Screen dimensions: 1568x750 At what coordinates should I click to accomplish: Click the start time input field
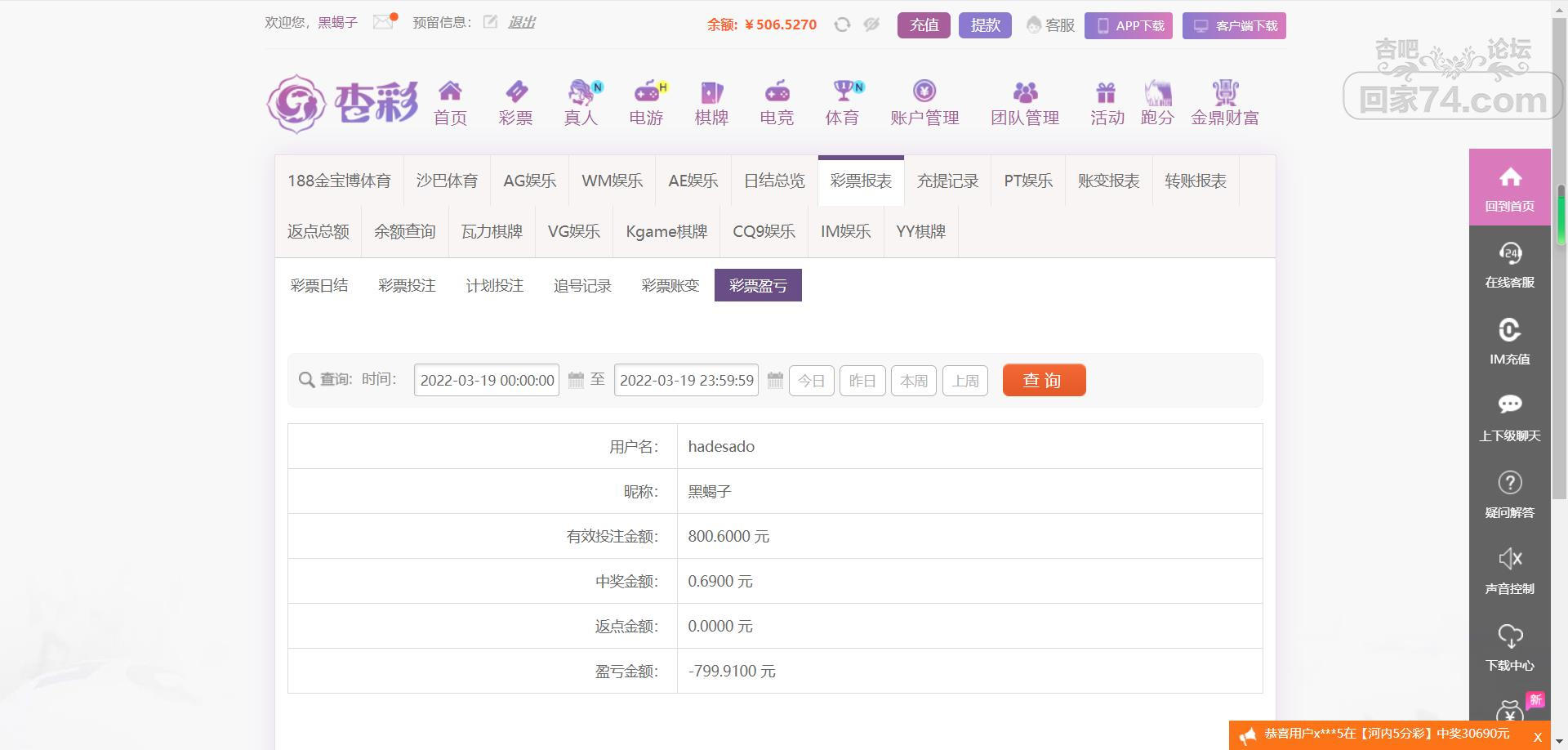coord(487,380)
